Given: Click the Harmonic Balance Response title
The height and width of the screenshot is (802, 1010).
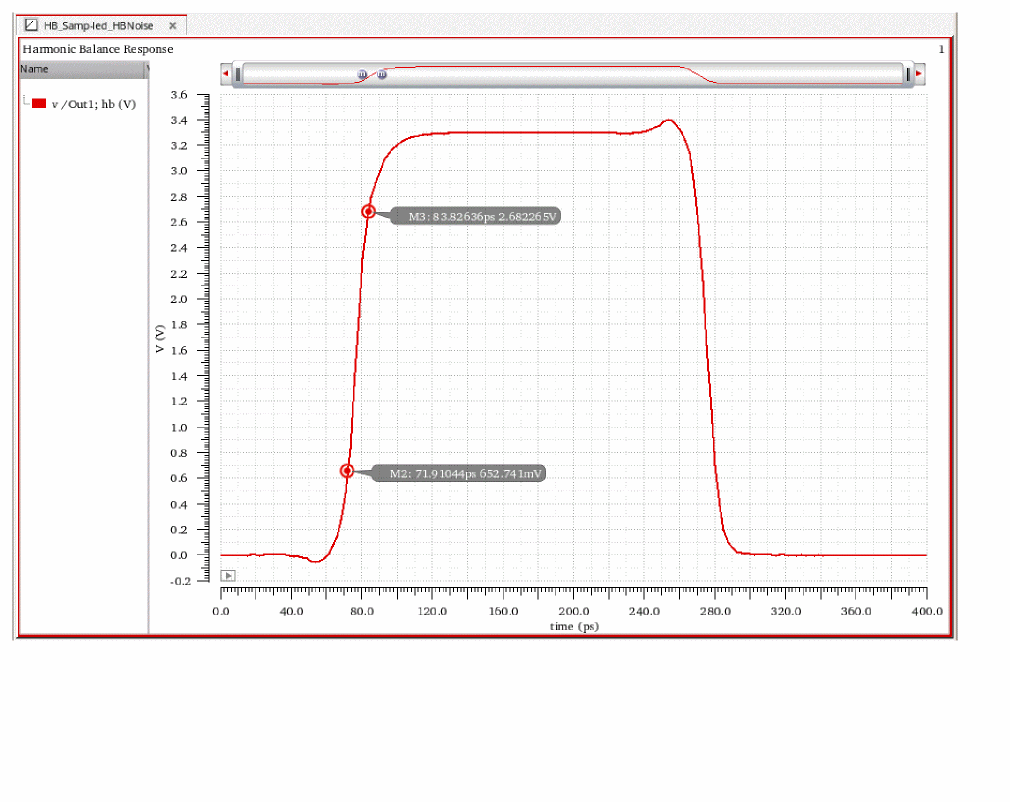Looking at the screenshot, I should 98,49.
